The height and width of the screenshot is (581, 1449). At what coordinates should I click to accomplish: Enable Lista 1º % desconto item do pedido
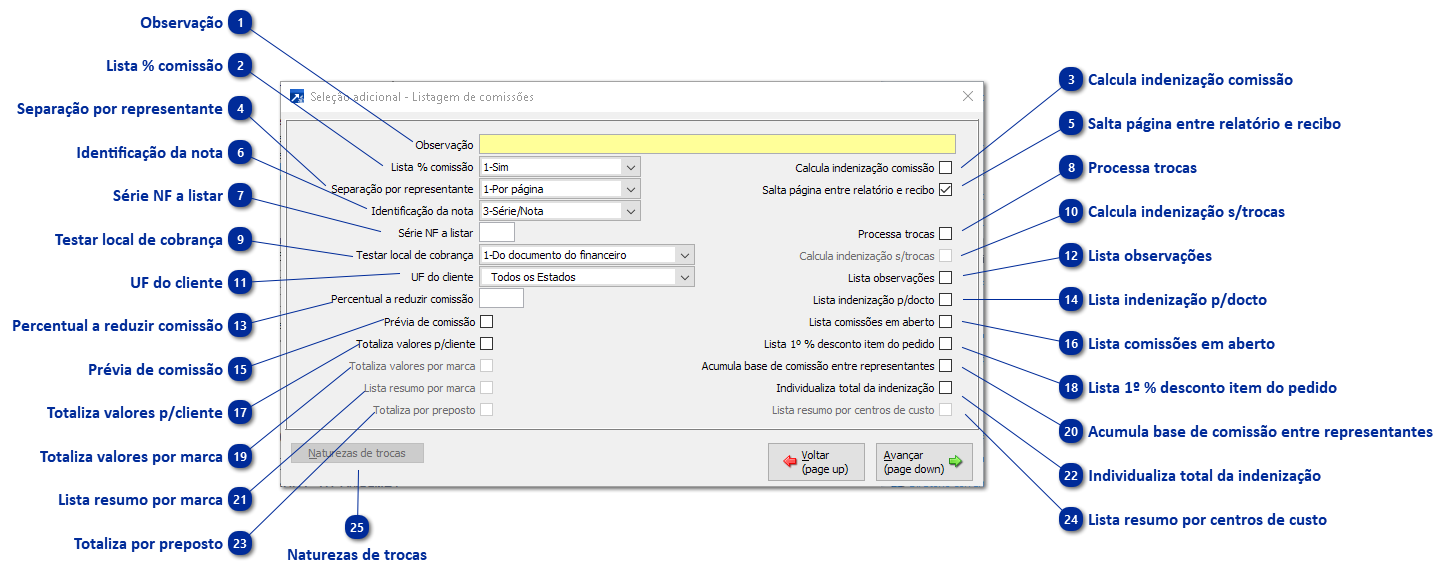(x=945, y=344)
